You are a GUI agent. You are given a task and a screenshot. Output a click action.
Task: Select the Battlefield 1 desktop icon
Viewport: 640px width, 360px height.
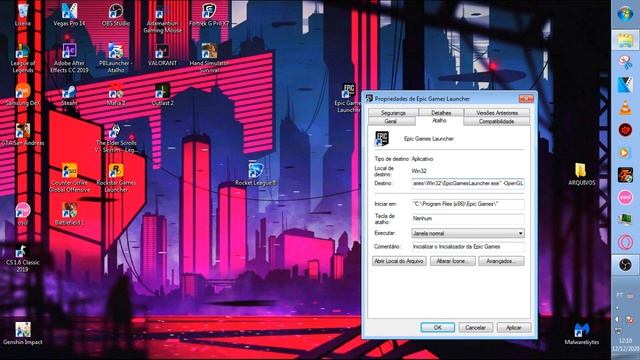pos(69,214)
